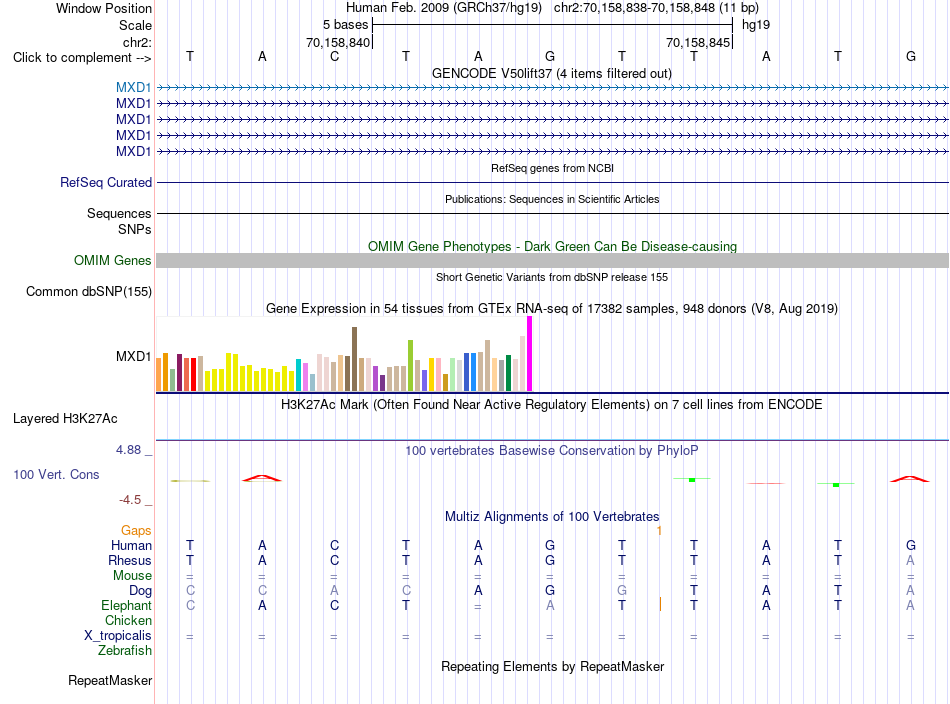Click the 'OMIM Genes' label

[113, 261]
